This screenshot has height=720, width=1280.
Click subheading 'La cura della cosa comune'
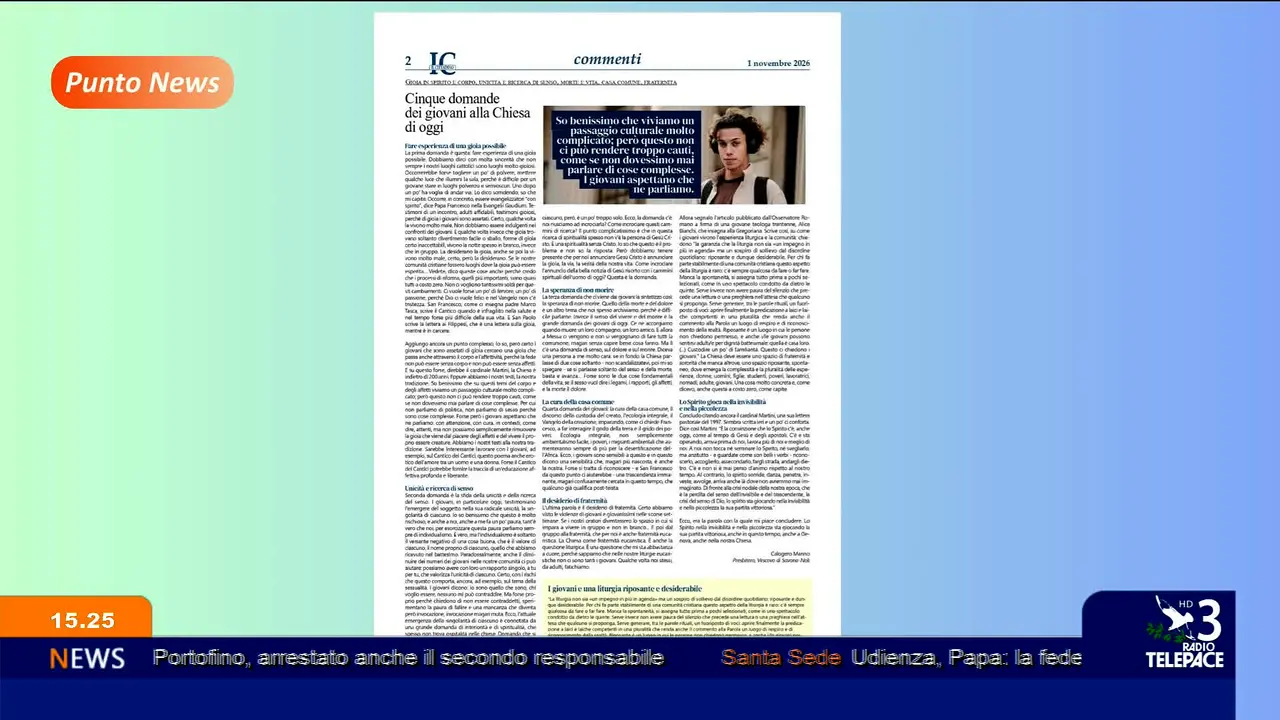(579, 402)
